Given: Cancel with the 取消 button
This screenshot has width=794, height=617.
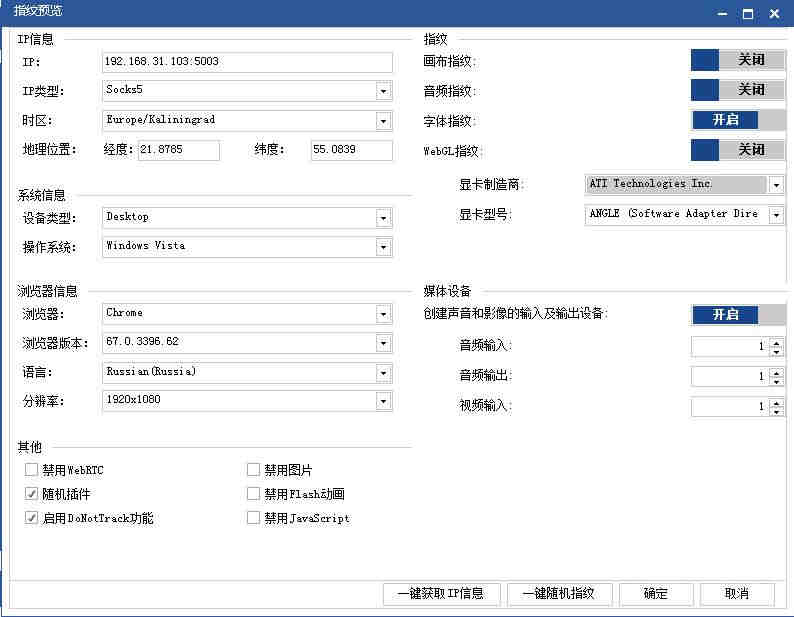Looking at the screenshot, I should tap(737, 594).
